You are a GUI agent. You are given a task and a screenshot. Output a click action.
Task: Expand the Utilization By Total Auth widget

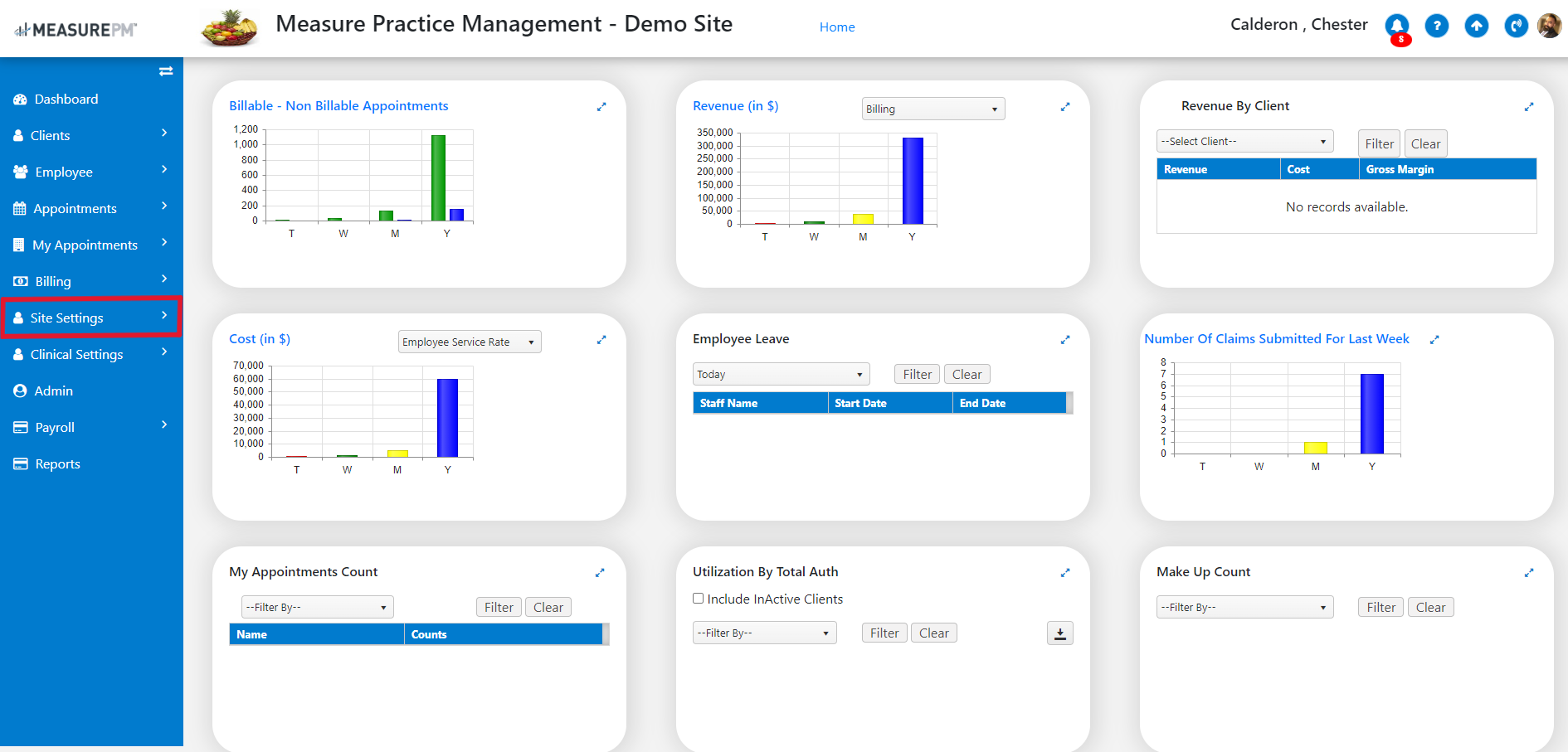(x=1065, y=572)
